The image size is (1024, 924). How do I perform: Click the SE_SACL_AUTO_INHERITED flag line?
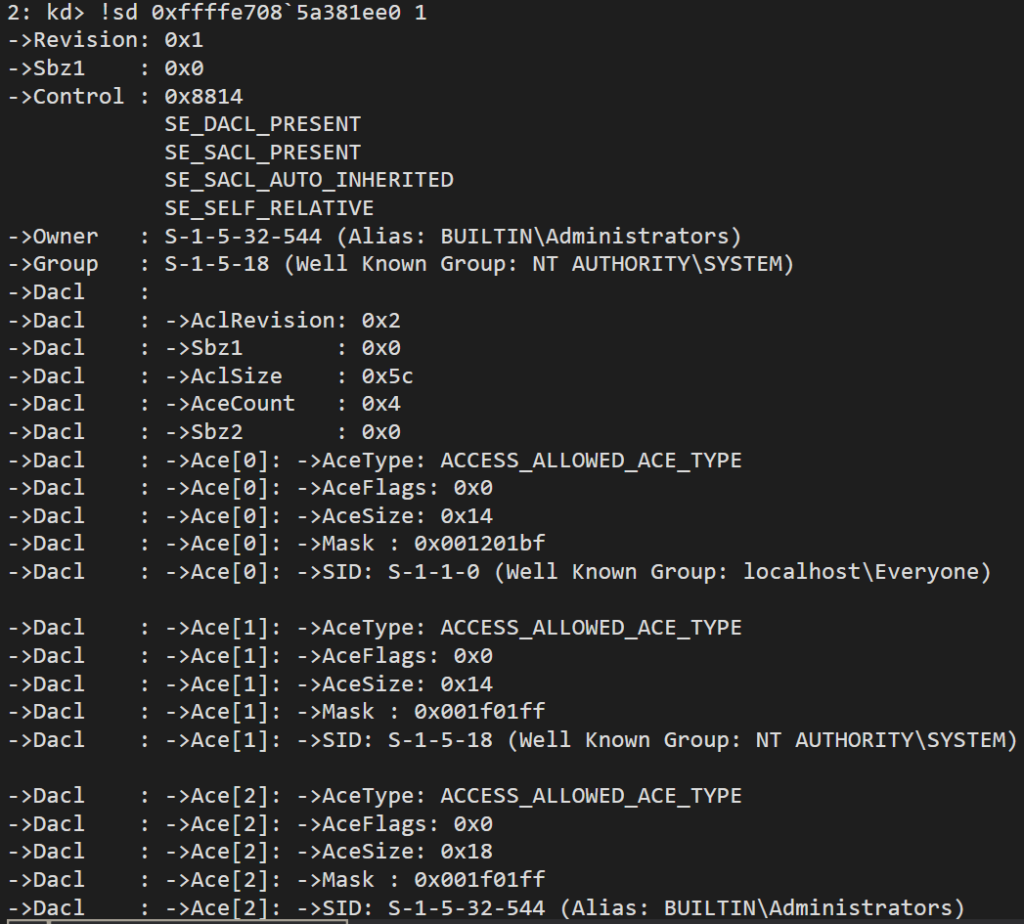[x=309, y=180]
